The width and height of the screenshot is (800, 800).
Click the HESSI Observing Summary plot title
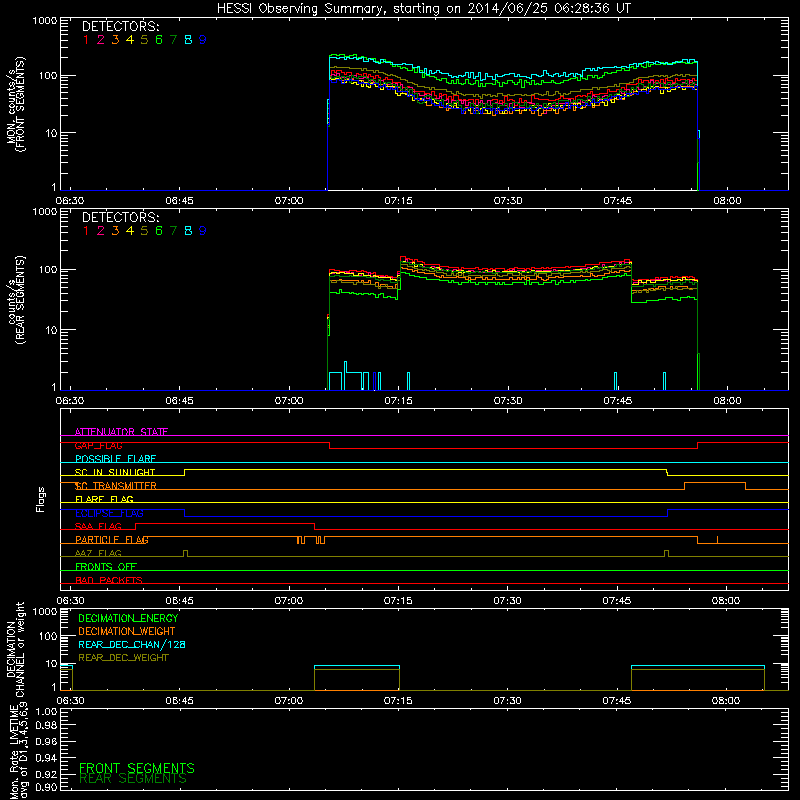tap(424, 9)
